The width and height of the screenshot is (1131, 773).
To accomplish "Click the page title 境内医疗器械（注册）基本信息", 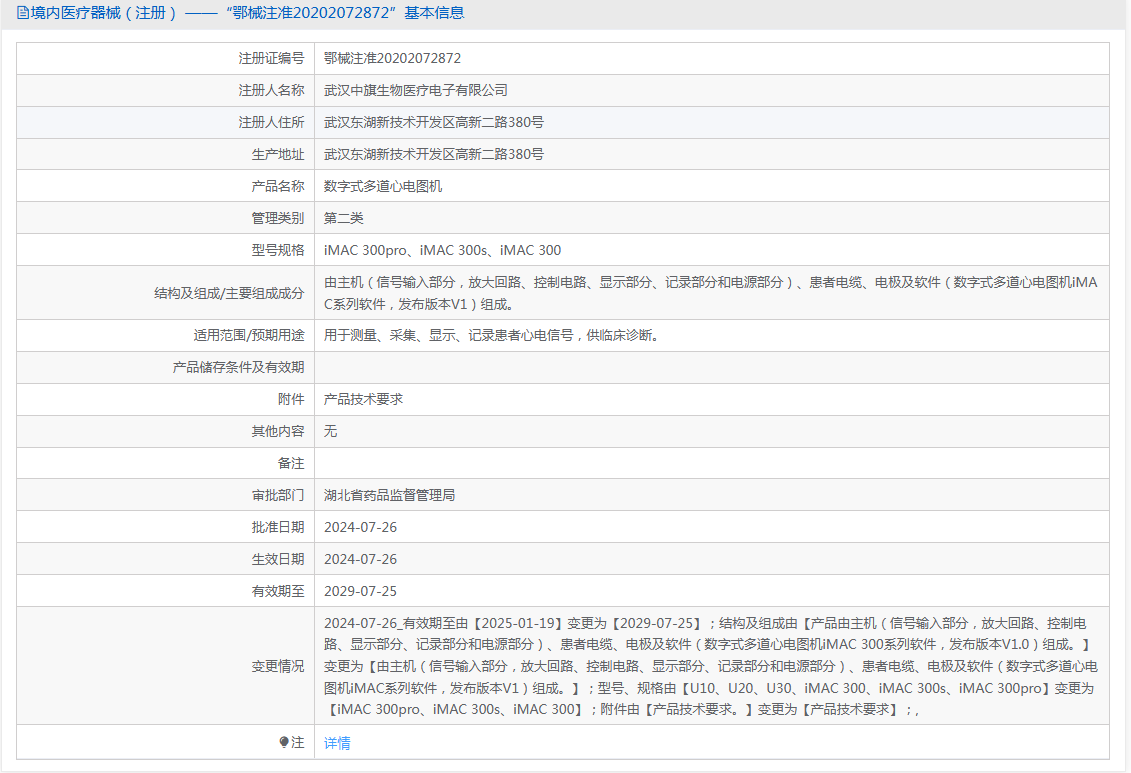I will 247,13.
